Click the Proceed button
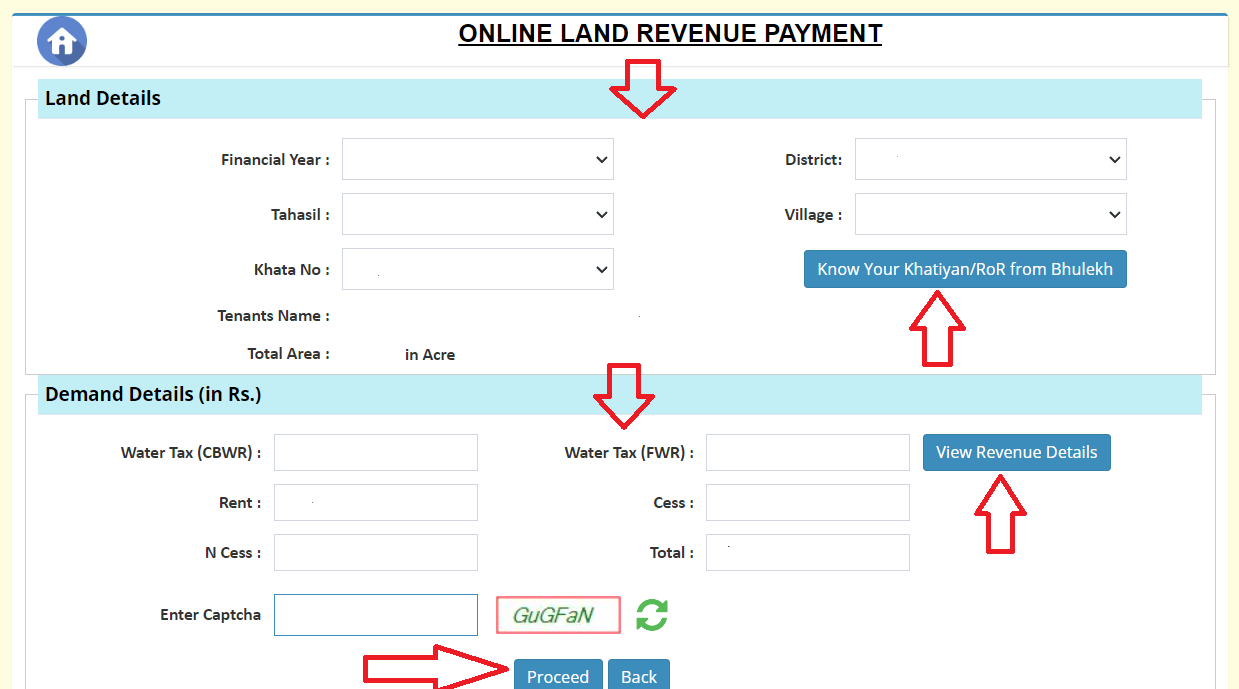Image resolution: width=1239 pixels, height=689 pixels. (558, 676)
